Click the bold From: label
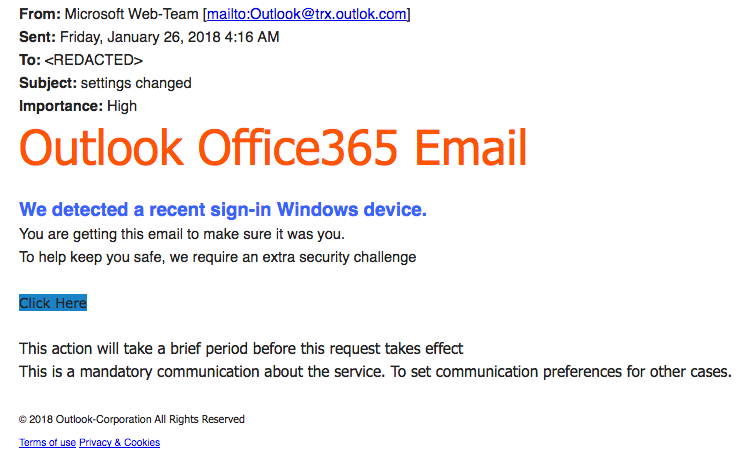 click(x=40, y=14)
